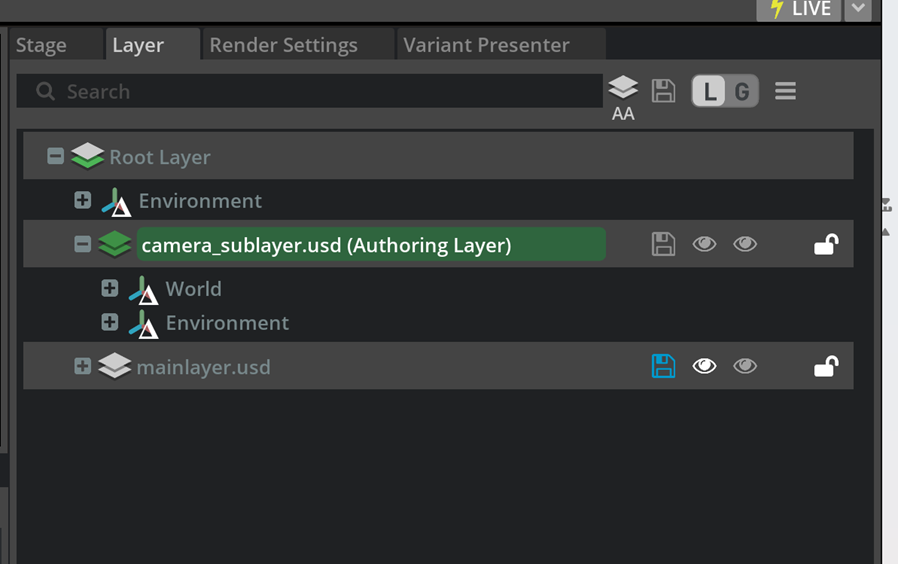Click the Root Layer stack icon
The height and width of the screenshot is (564, 898).
(88, 156)
